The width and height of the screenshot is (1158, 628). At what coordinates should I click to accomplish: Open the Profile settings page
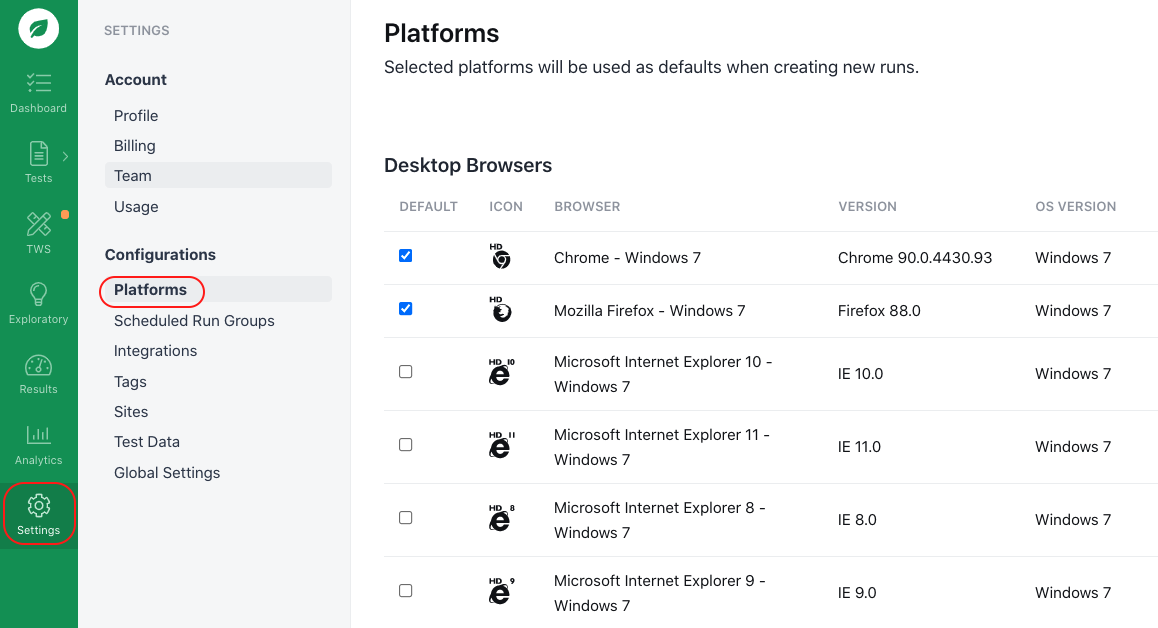click(x=136, y=116)
